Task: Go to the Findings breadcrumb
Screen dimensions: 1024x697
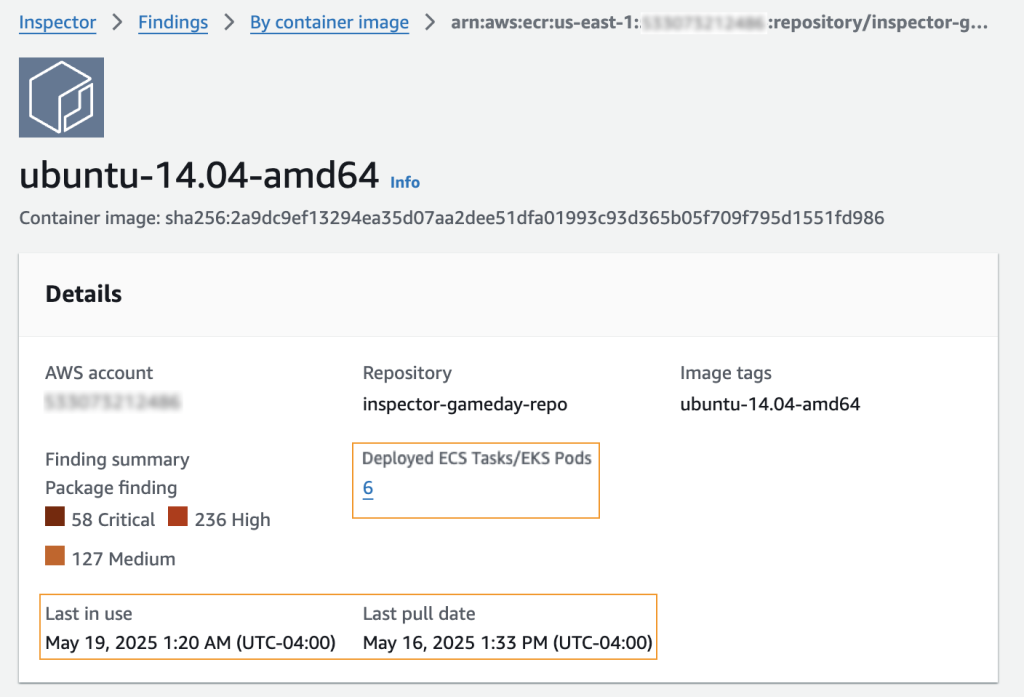Action: tap(173, 22)
